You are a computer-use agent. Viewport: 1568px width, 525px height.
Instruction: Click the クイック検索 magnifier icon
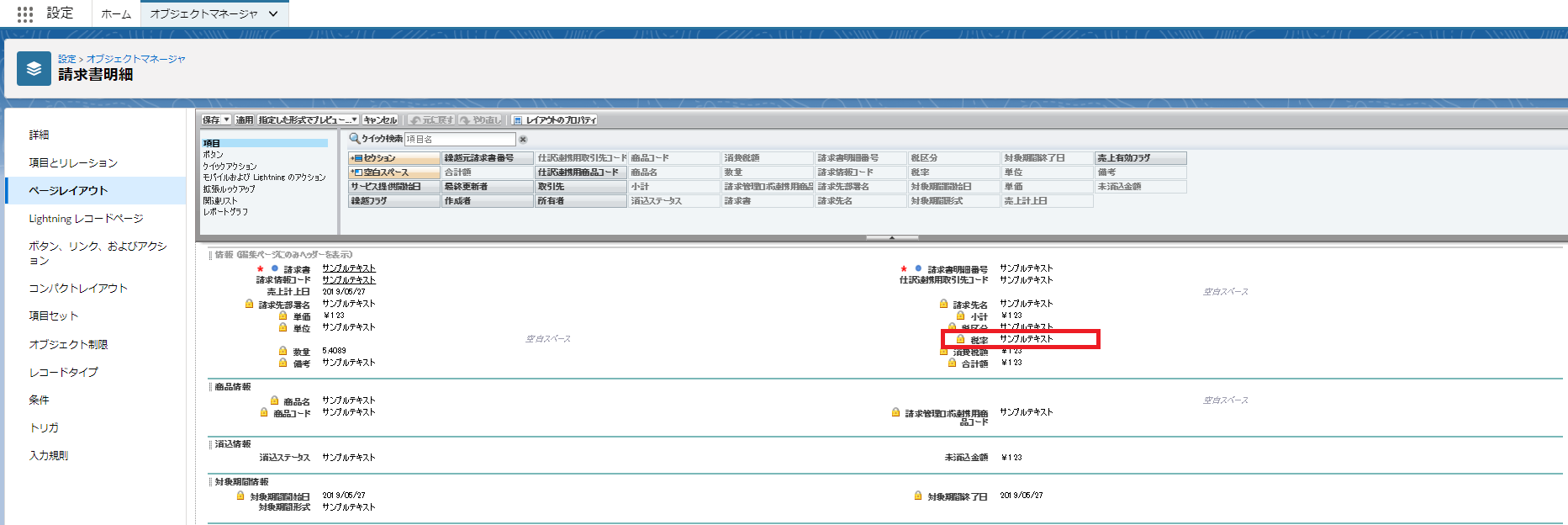point(355,139)
